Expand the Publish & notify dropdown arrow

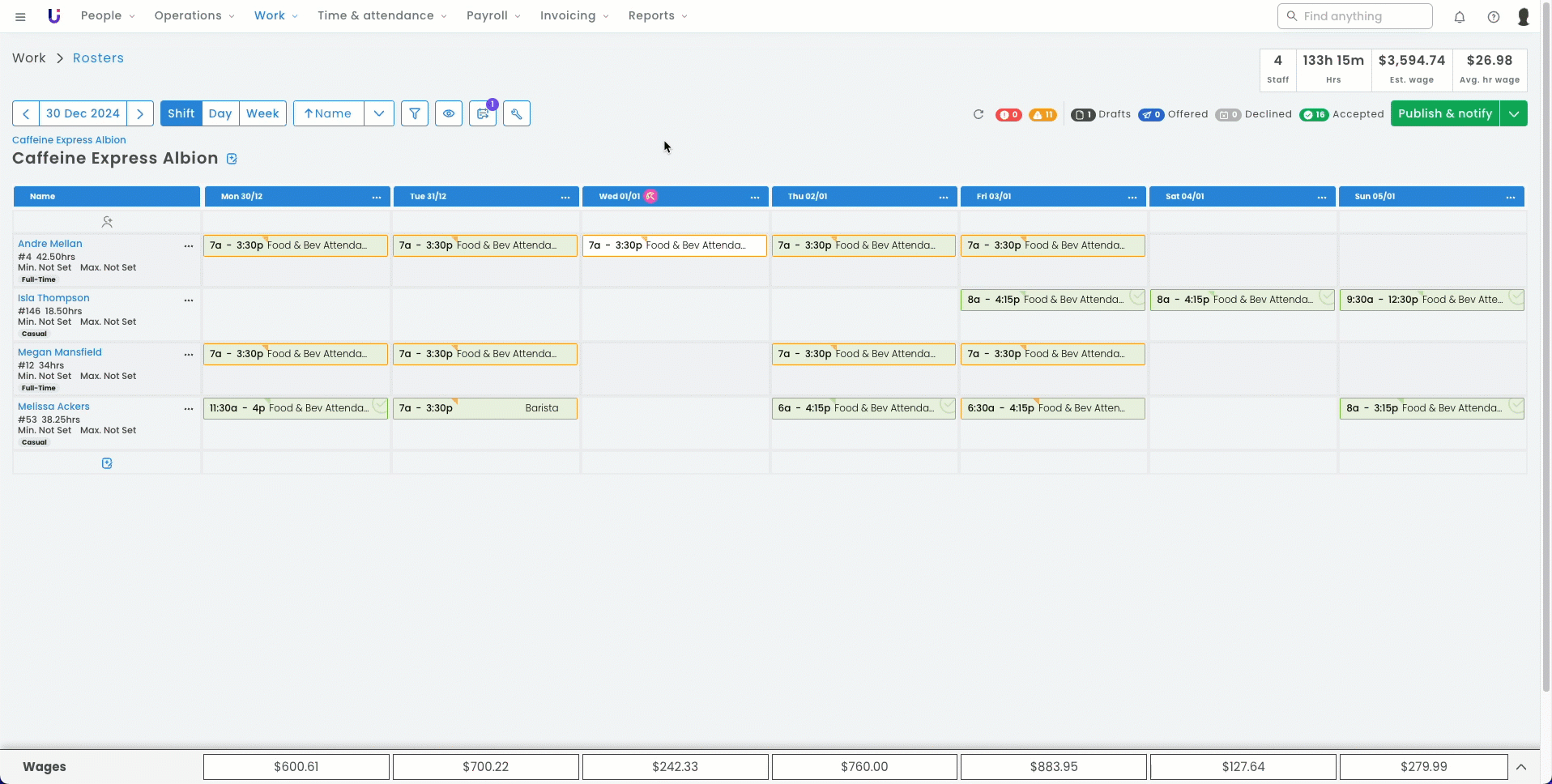tap(1513, 113)
